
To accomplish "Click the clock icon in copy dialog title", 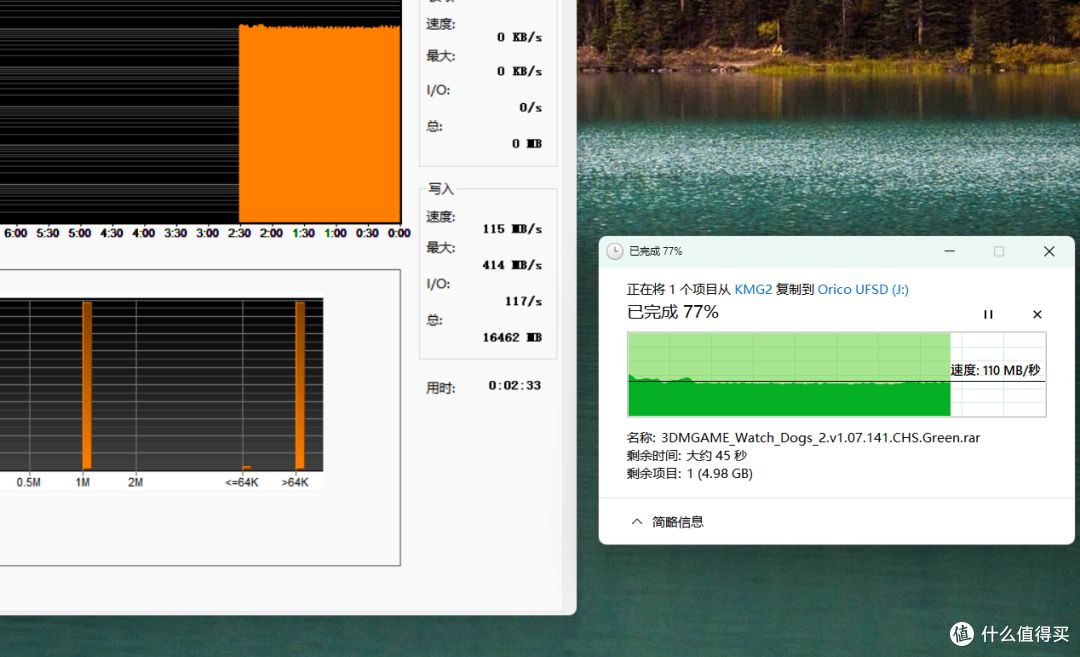I will 614,251.
